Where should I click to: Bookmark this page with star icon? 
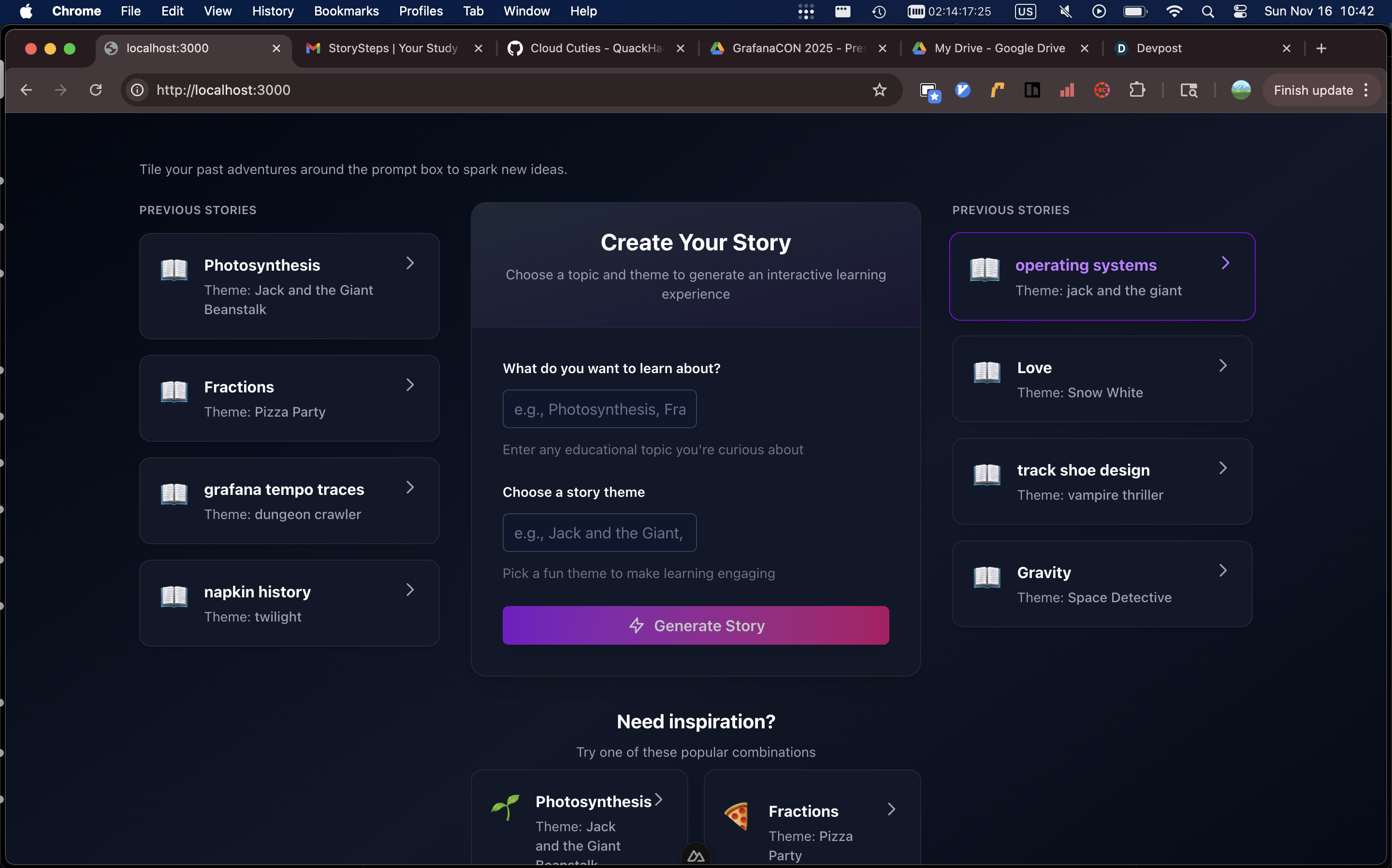click(879, 90)
